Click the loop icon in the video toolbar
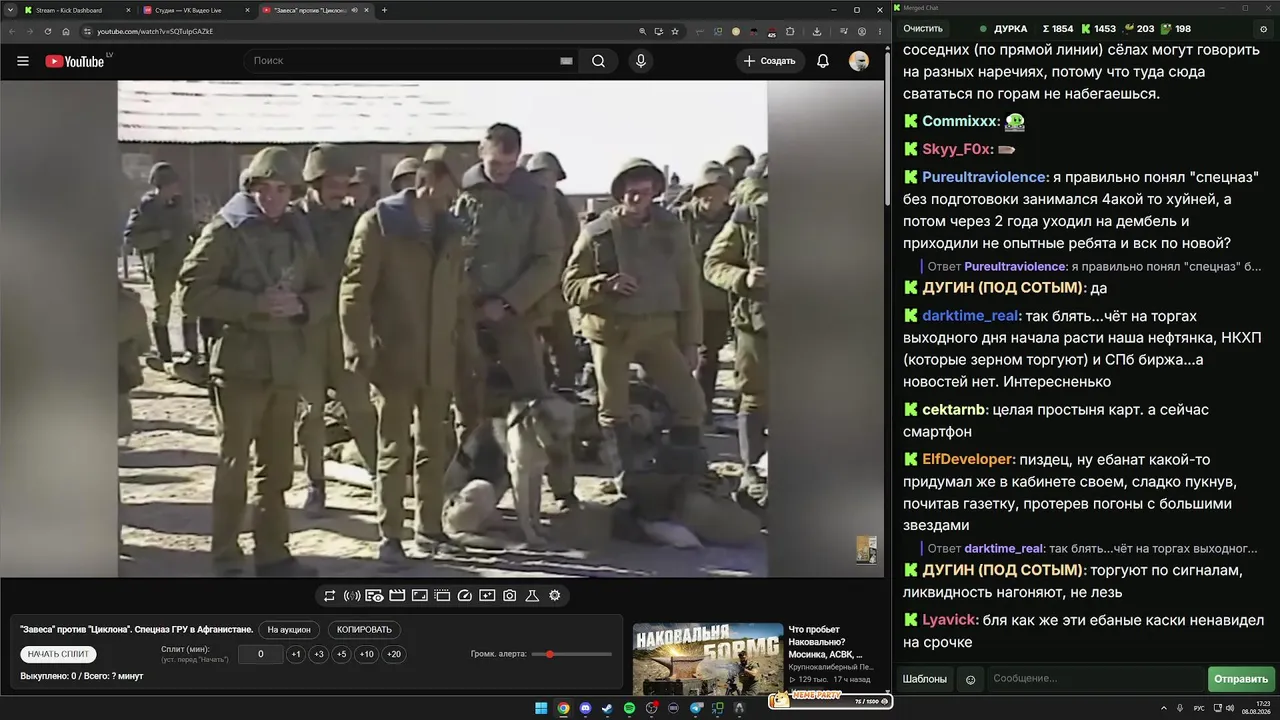The width and height of the screenshot is (1280, 720). pyautogui.click(x=329, y=596)
